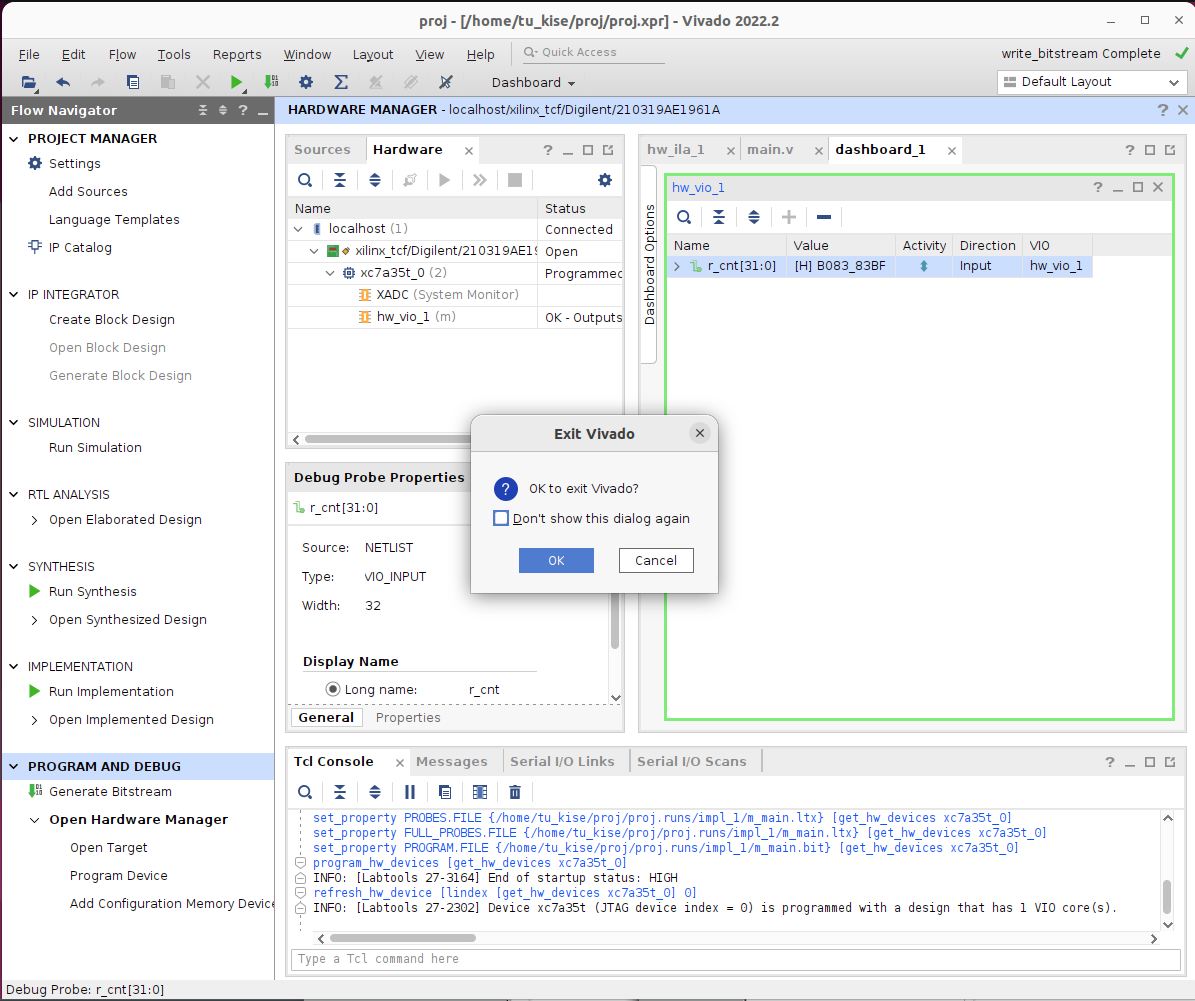Clear Tcl Console with trash icon

coord(515,792)
